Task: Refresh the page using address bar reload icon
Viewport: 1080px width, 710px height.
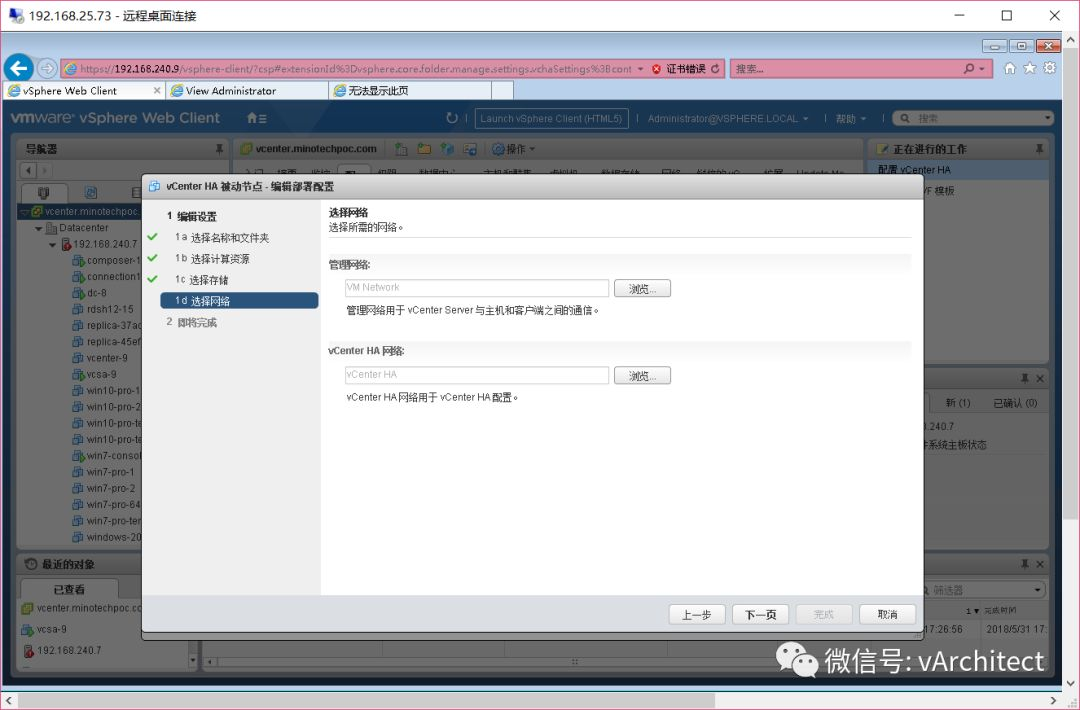Action: 715,69
